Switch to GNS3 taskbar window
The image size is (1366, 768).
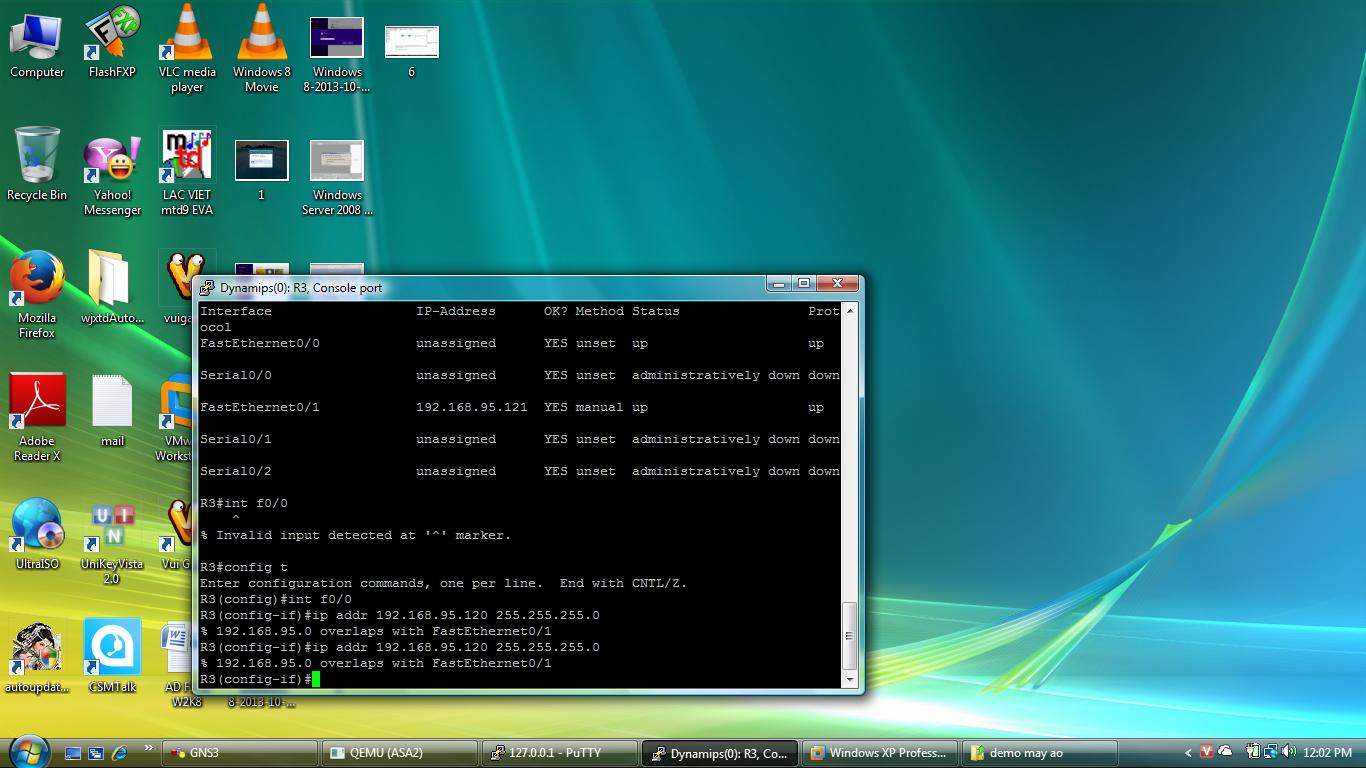[240, 753]
